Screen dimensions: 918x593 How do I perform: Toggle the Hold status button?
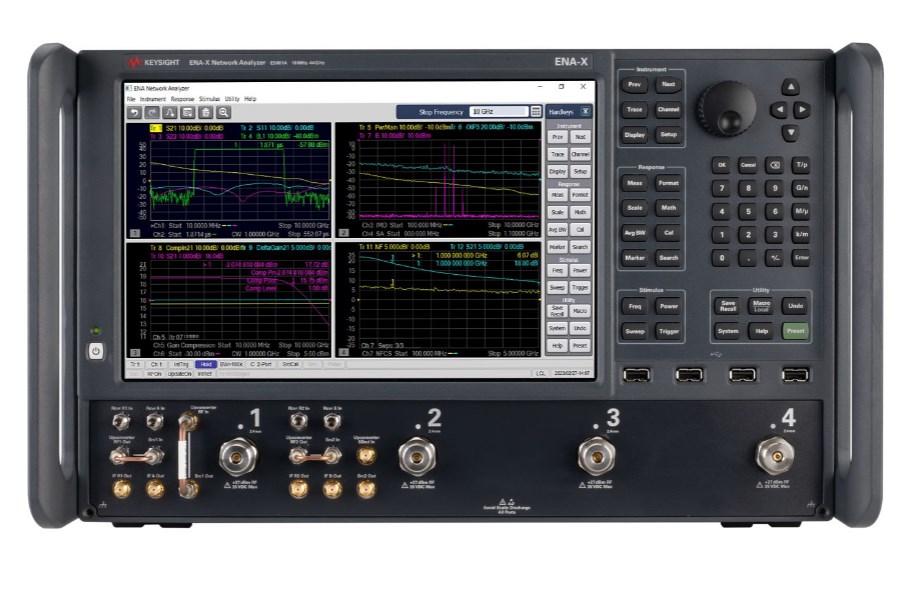click(206, 365)
